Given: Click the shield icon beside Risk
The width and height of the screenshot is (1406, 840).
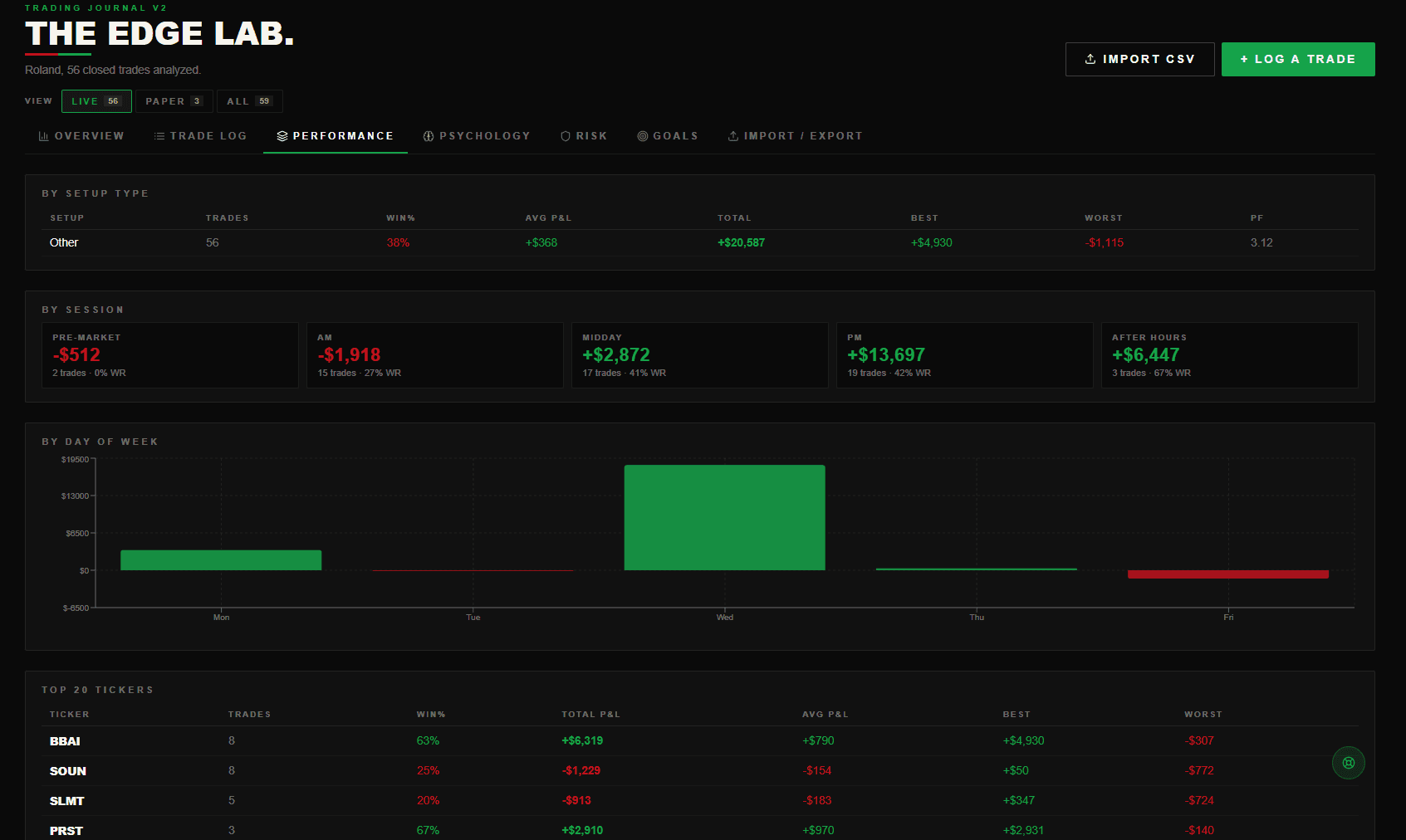Looking at the screenshot, I should pyautogui.click(x=566, y=136).
